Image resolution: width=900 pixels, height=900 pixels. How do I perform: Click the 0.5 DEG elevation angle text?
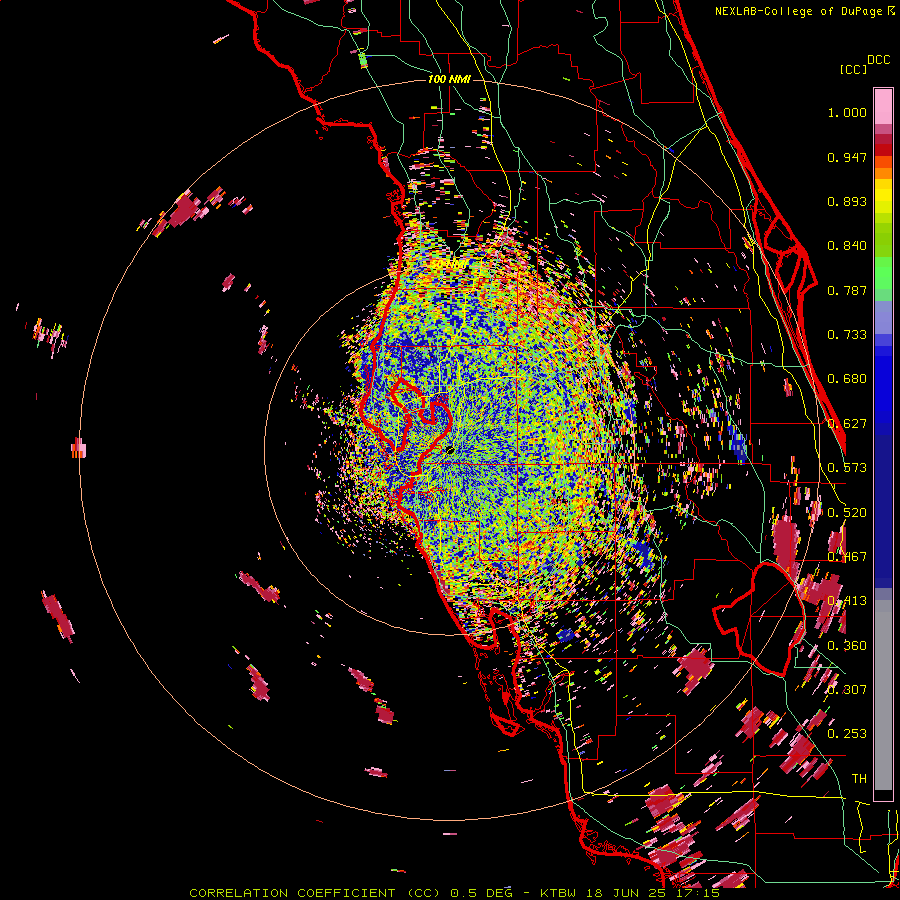point(482,893)
